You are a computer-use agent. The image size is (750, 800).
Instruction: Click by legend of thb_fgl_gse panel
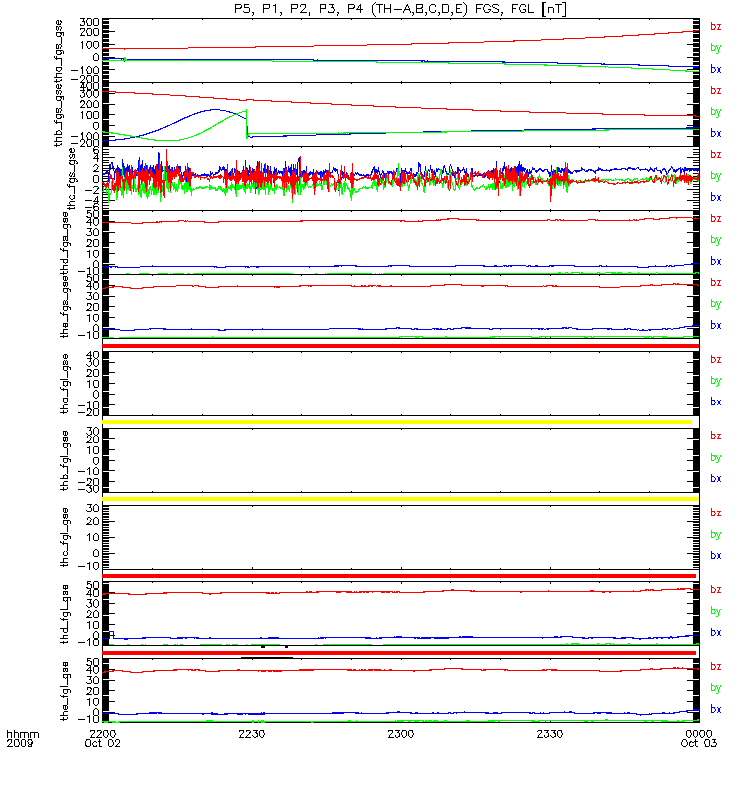pyautogui.click(x=716, y=458)
